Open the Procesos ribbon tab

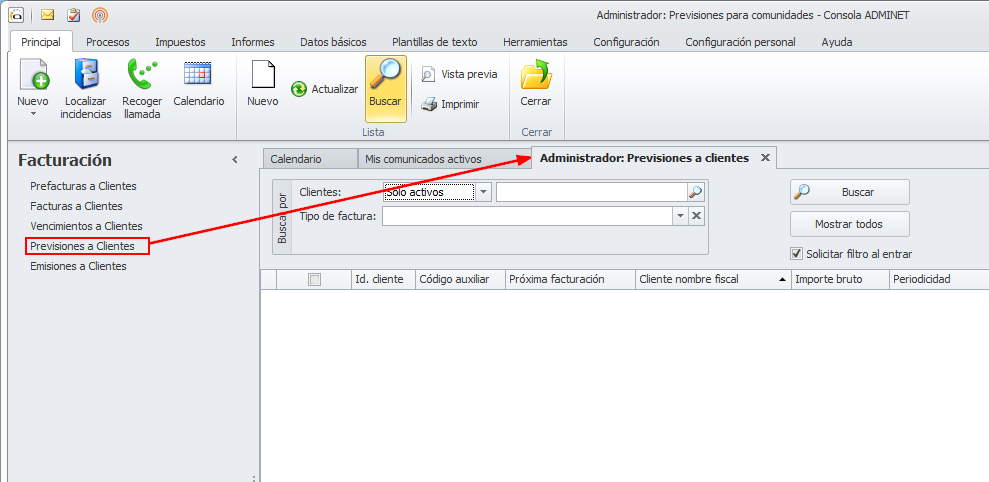[x=108, y=42]
